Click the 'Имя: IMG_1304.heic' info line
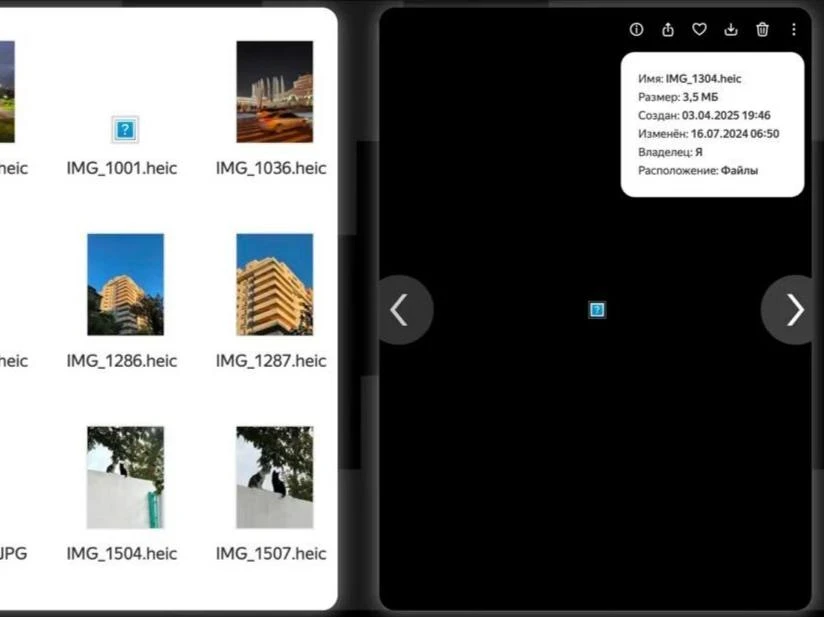The height and width of the screenshot is (617, 824). click(x=689, y=79)
